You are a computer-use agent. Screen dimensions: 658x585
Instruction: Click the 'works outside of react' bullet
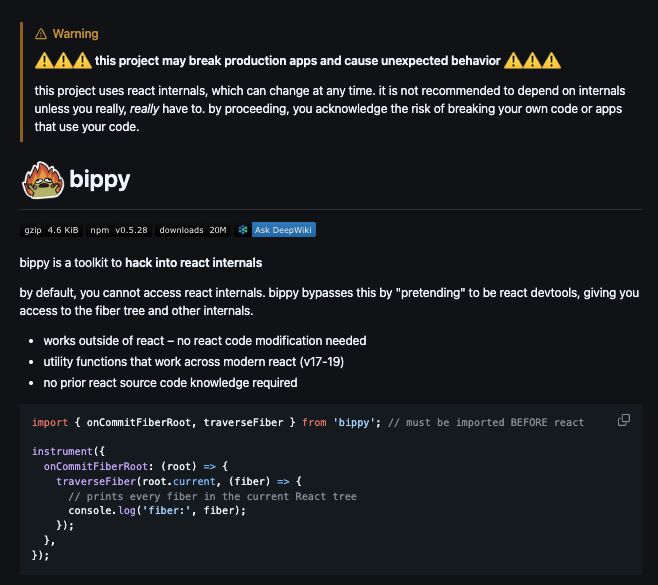205,341
